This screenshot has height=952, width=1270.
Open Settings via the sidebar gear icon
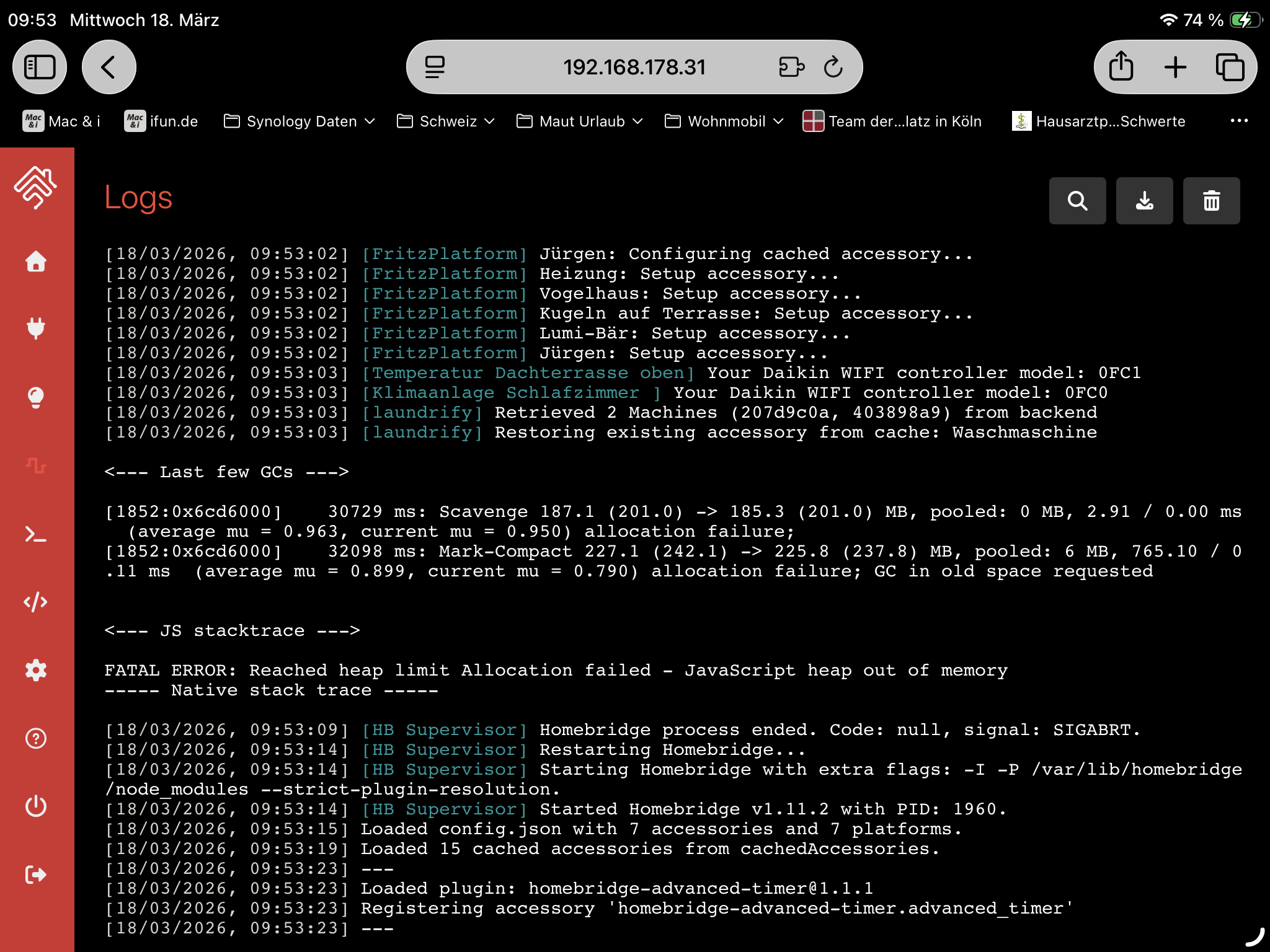pos(36,670)
